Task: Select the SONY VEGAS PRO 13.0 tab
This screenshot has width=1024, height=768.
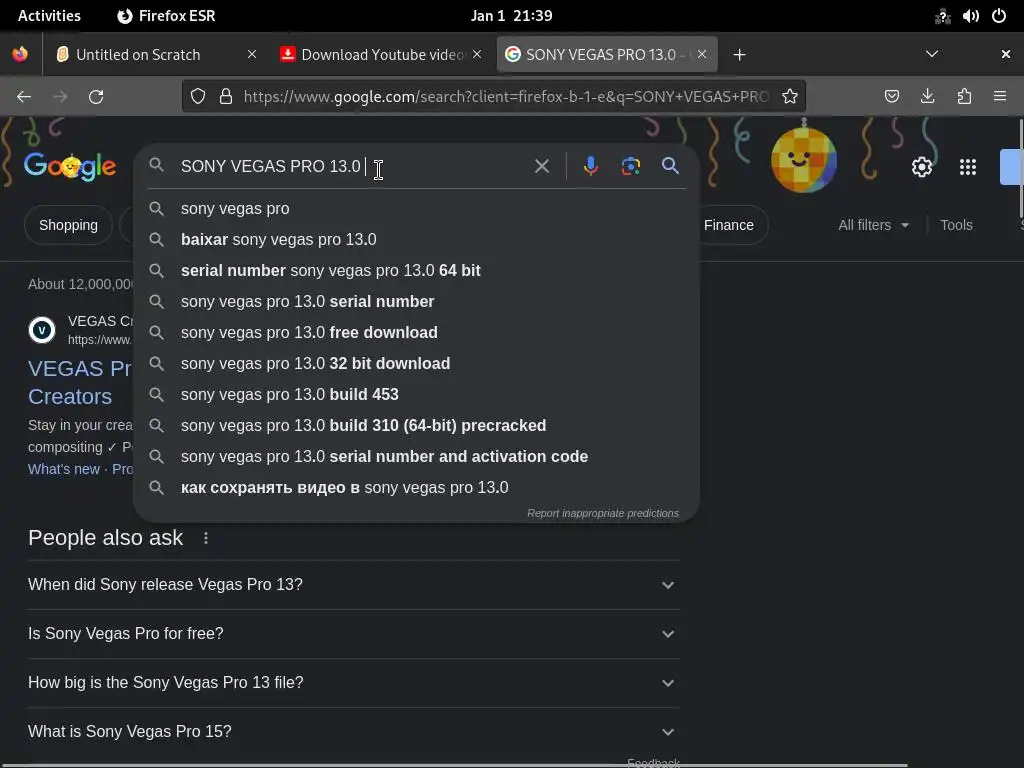Action: [607, 54]
